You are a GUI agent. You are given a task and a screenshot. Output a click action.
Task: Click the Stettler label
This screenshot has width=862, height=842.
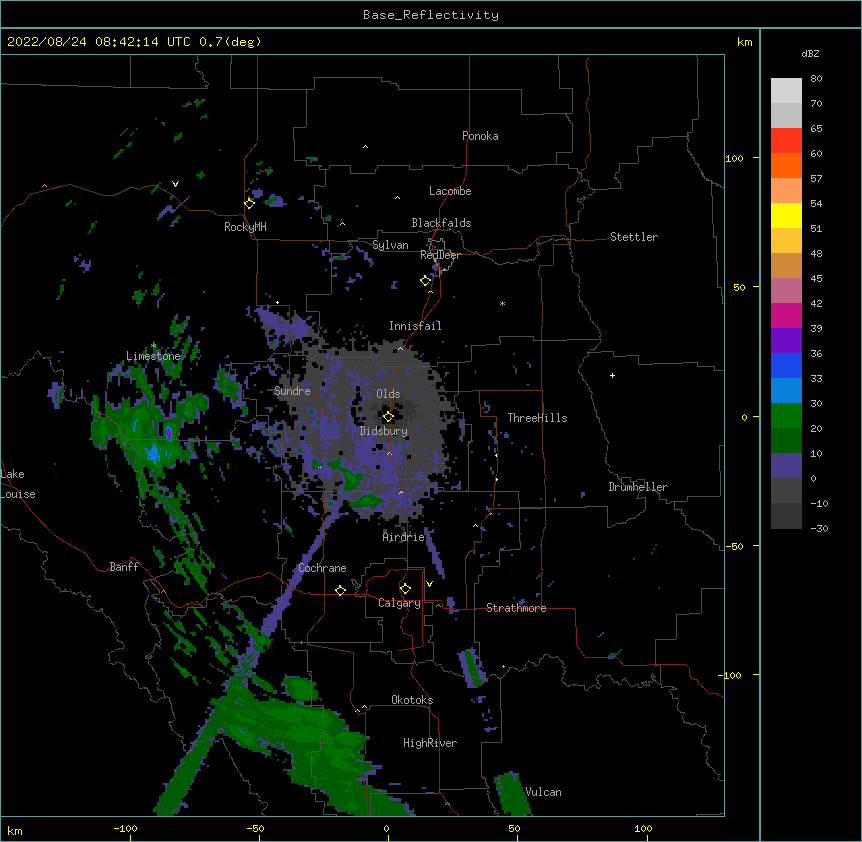634,237
